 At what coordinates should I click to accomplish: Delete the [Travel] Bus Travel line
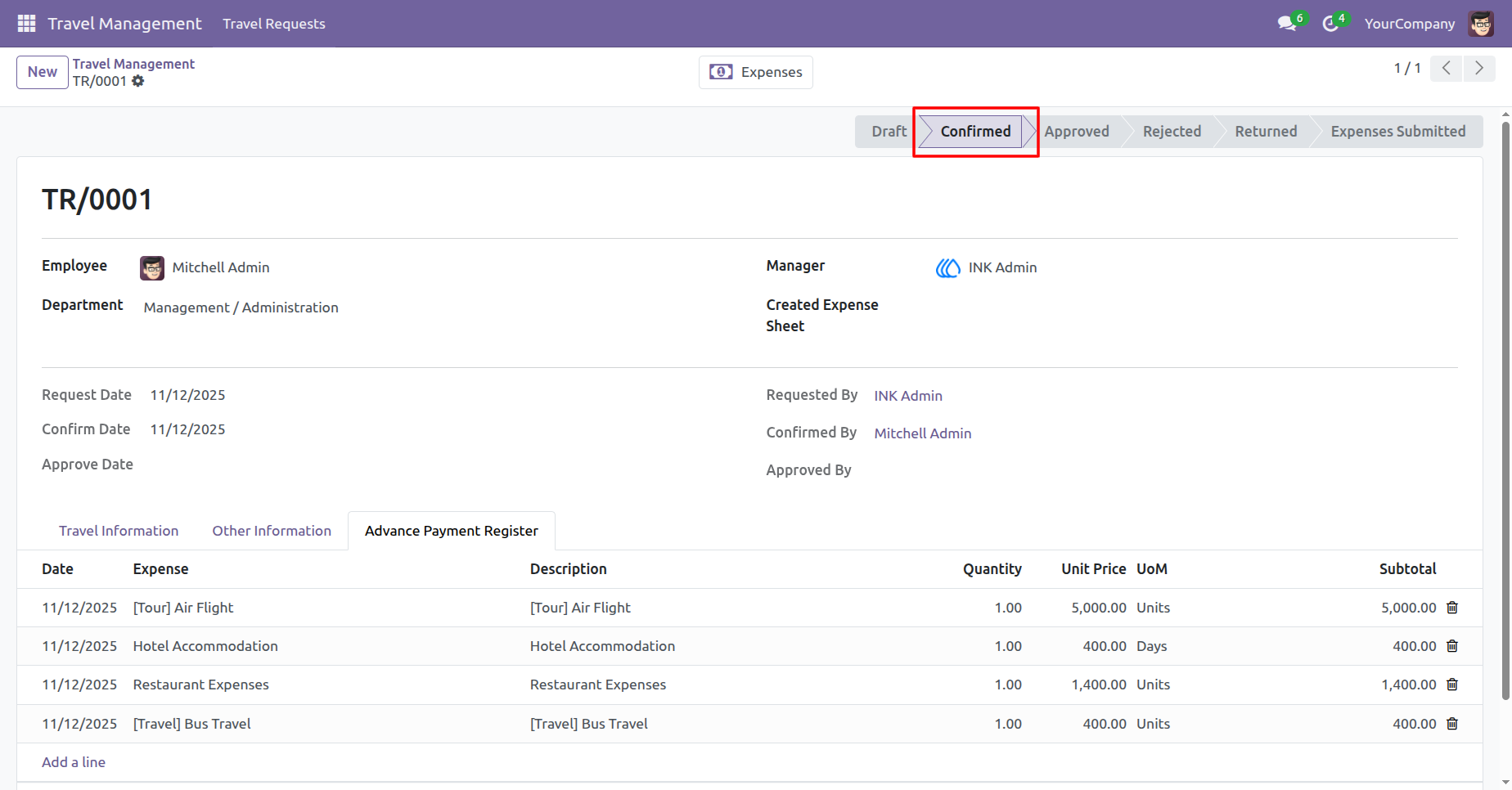coord(1452,724)
